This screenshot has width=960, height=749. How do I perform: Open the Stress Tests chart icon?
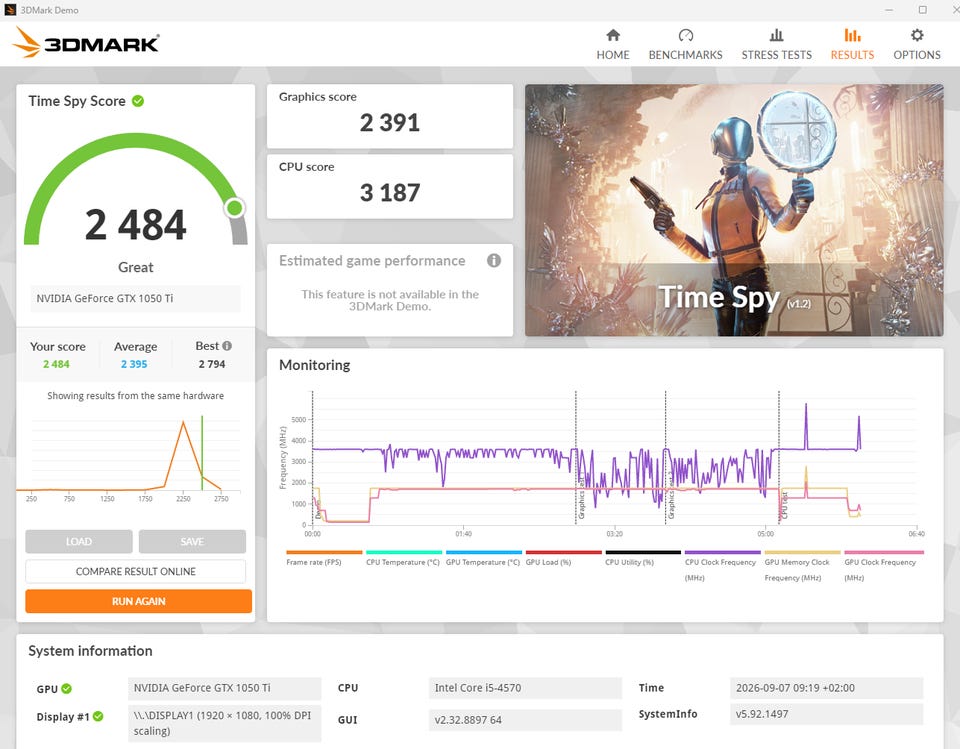coord(776,35)
